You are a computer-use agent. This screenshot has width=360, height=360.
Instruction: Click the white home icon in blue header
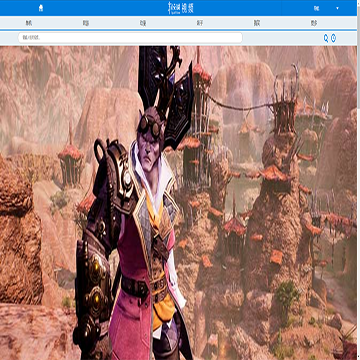pyautogui.click(x=41, y=8)
